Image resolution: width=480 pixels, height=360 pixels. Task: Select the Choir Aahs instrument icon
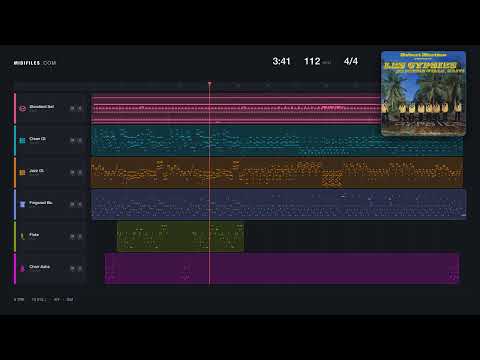pos(22,268)
